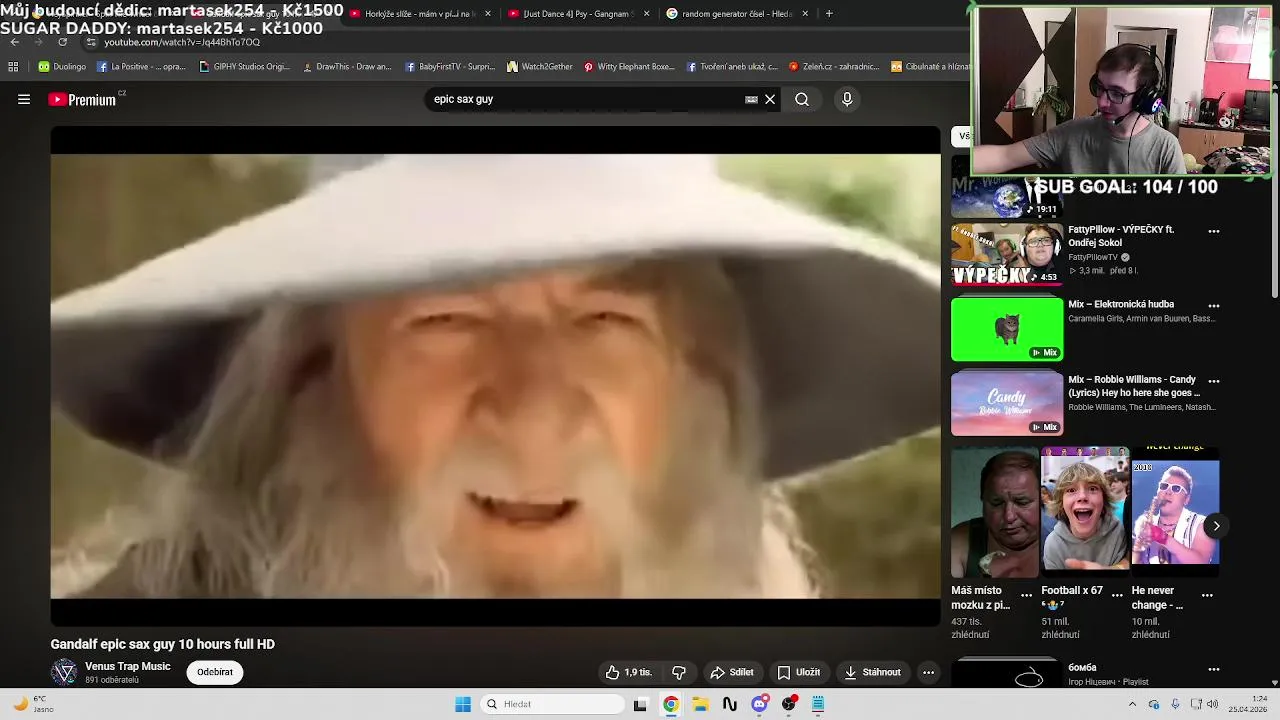Share the video with Sdílet button
Image resolution: width=1280 pixels, height=720 pixels.
[732, 672]
